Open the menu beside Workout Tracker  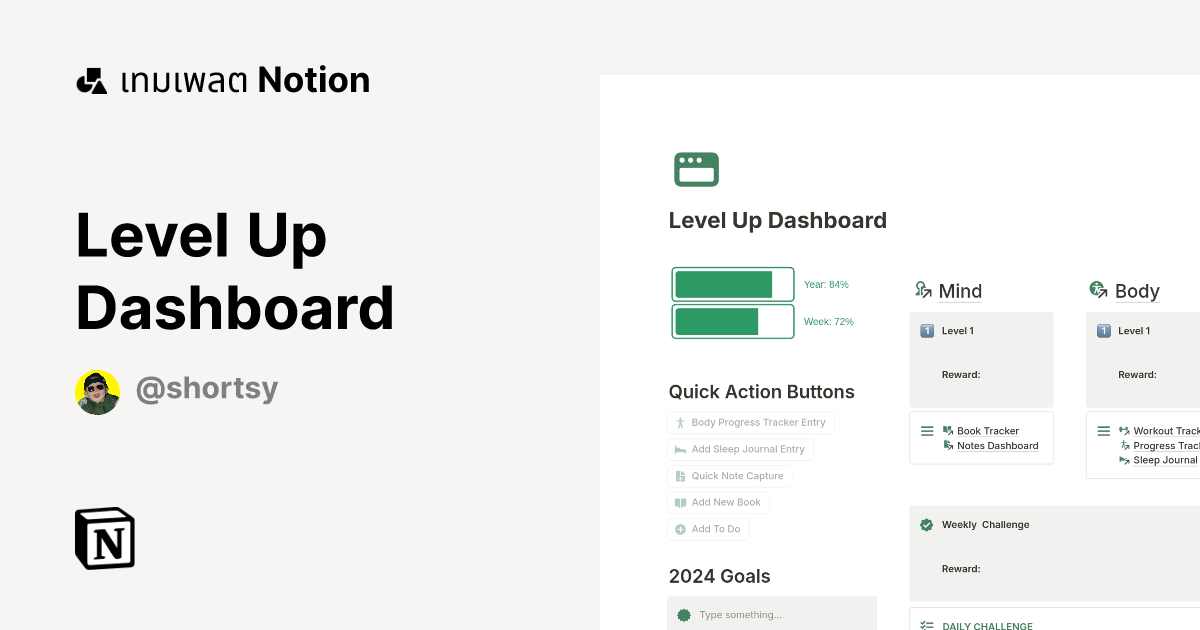tap(1103, 430)
